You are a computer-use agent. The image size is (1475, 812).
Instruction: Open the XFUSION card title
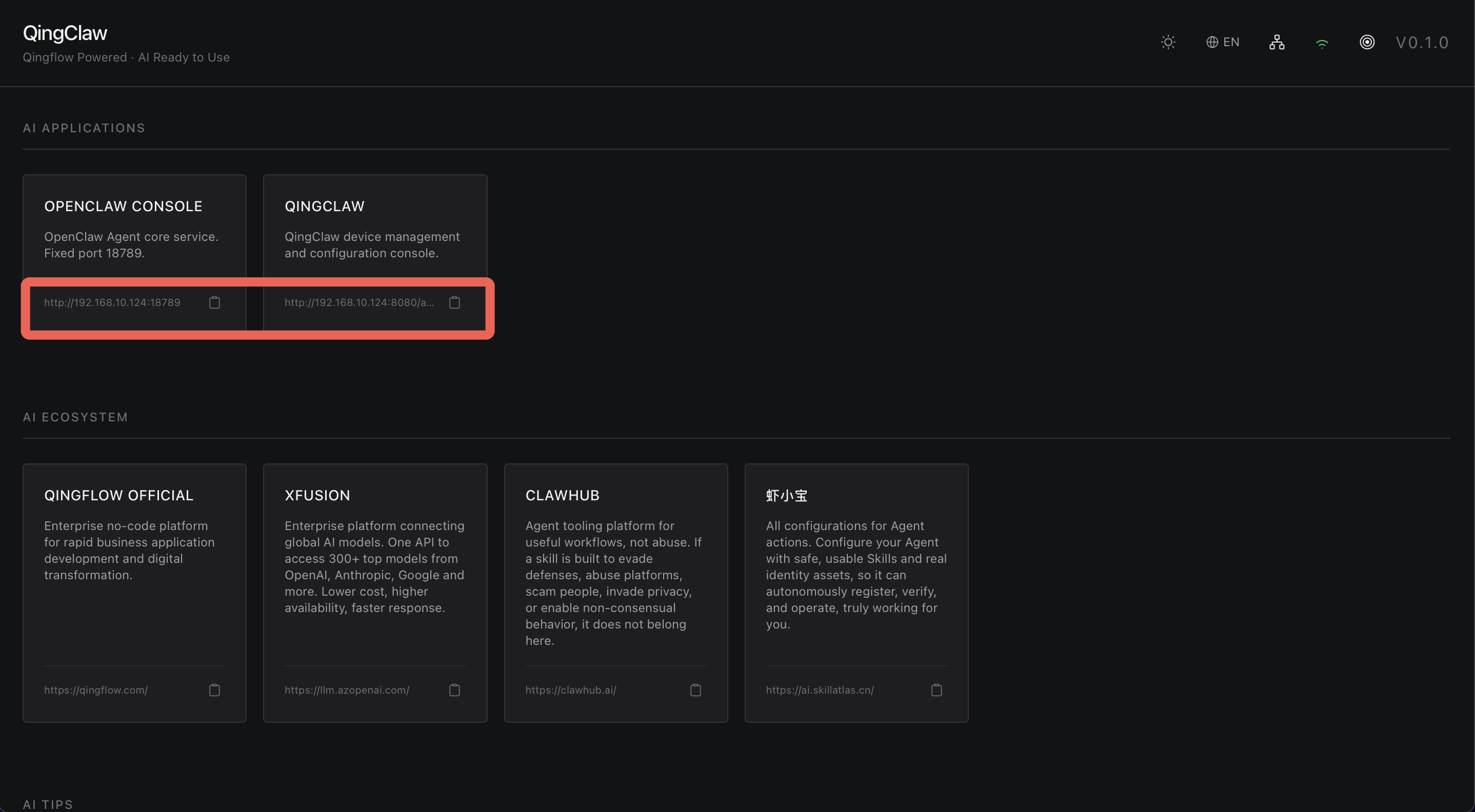coord(317,495)
